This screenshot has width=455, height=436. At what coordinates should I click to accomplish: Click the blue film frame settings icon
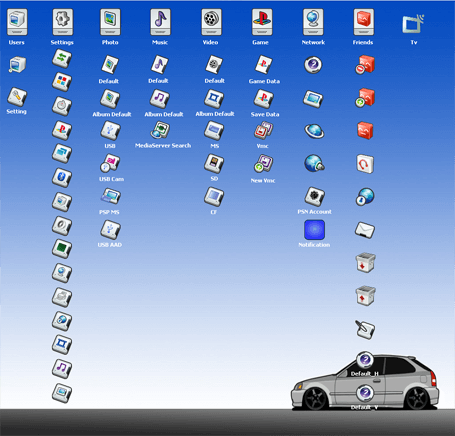click(x=62, y=344)
